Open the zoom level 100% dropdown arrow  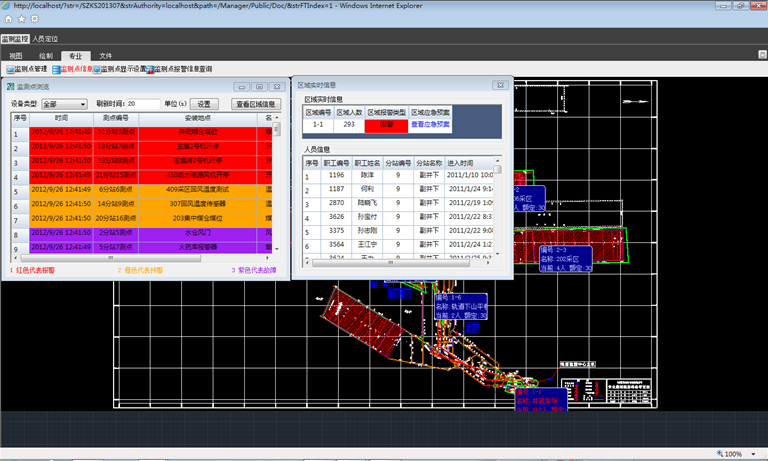tap(755, 453)
